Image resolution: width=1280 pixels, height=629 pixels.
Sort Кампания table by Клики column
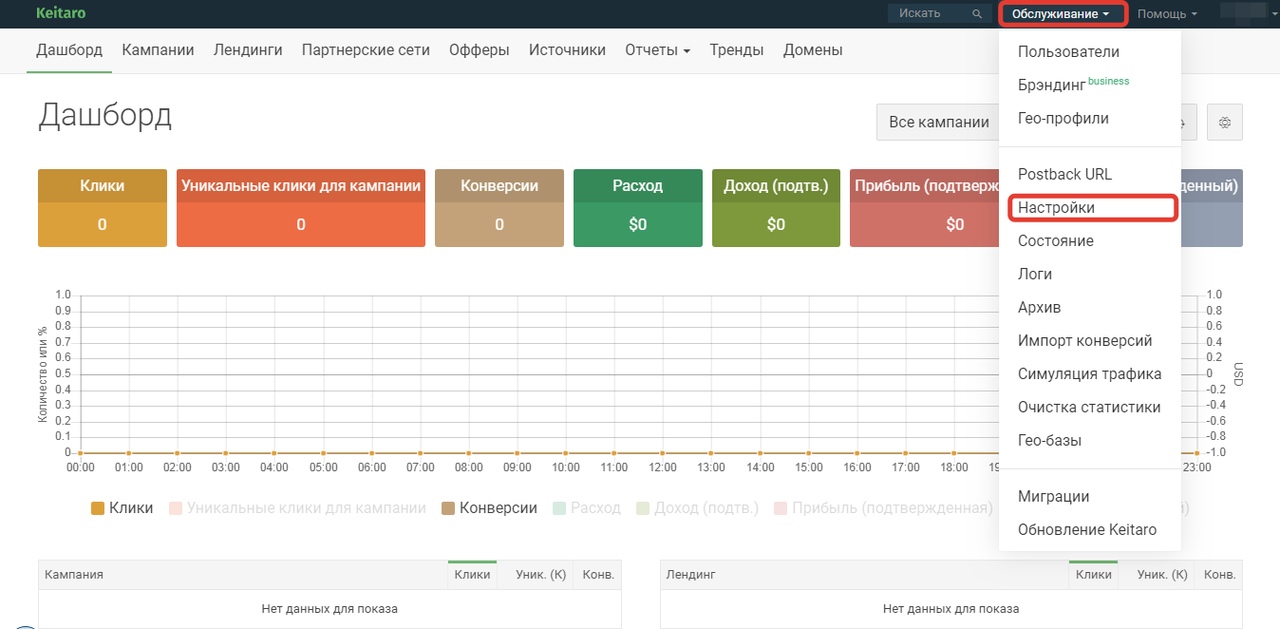(x=472, y=575)
